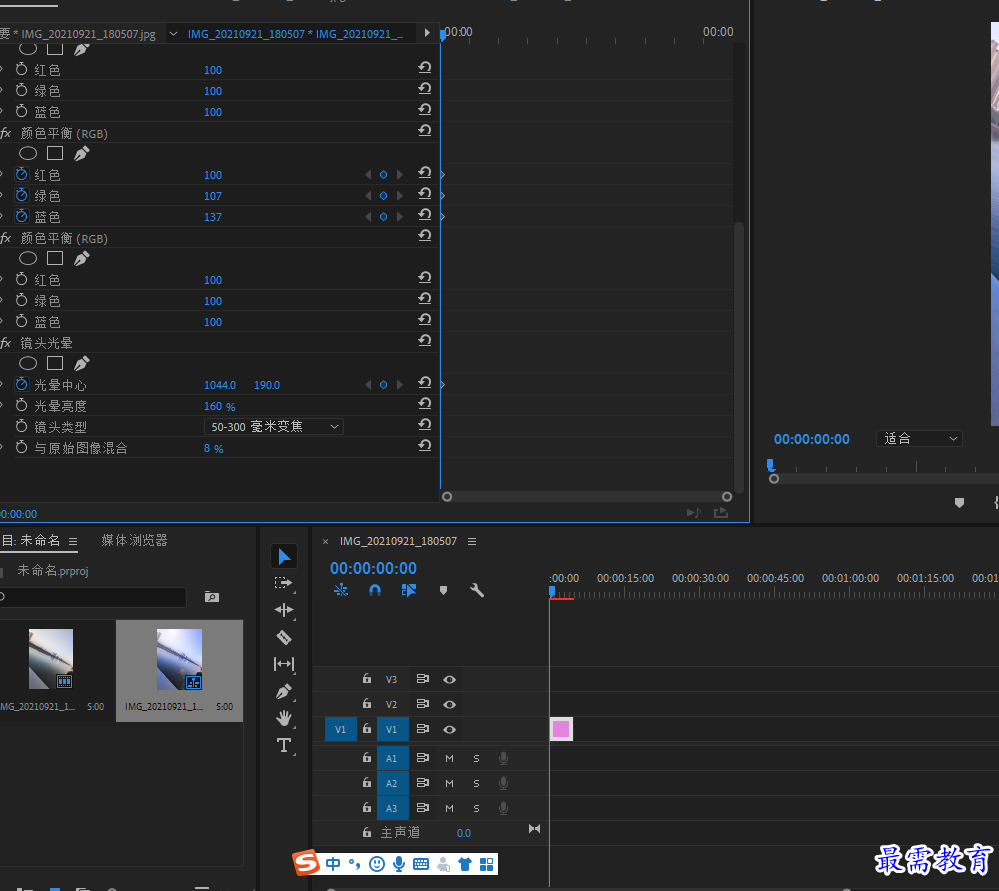Create ellipse mask under 镜头光晕

pos(28,363)
